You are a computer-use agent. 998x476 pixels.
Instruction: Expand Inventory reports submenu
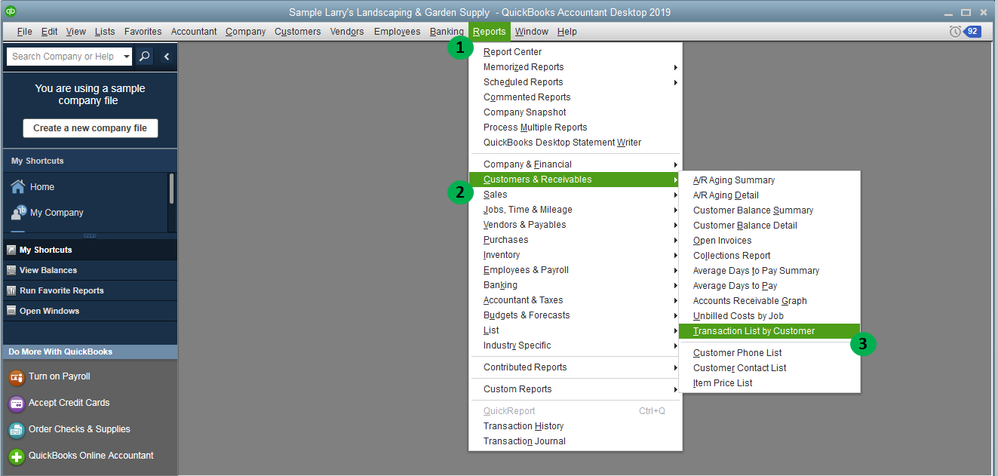[675, 255]
